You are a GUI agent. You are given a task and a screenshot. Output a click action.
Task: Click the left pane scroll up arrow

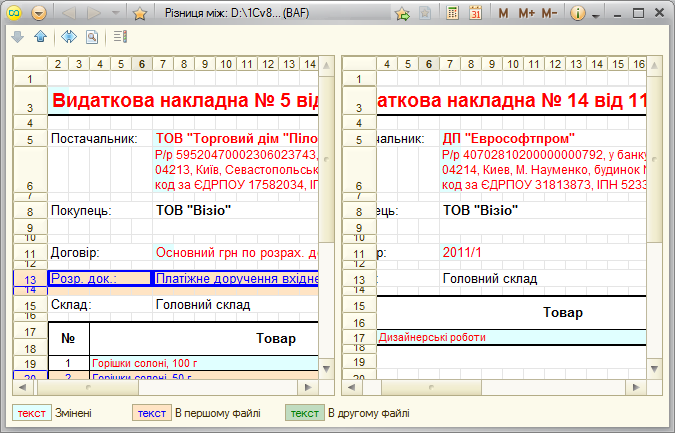click(x=326, y=65)
